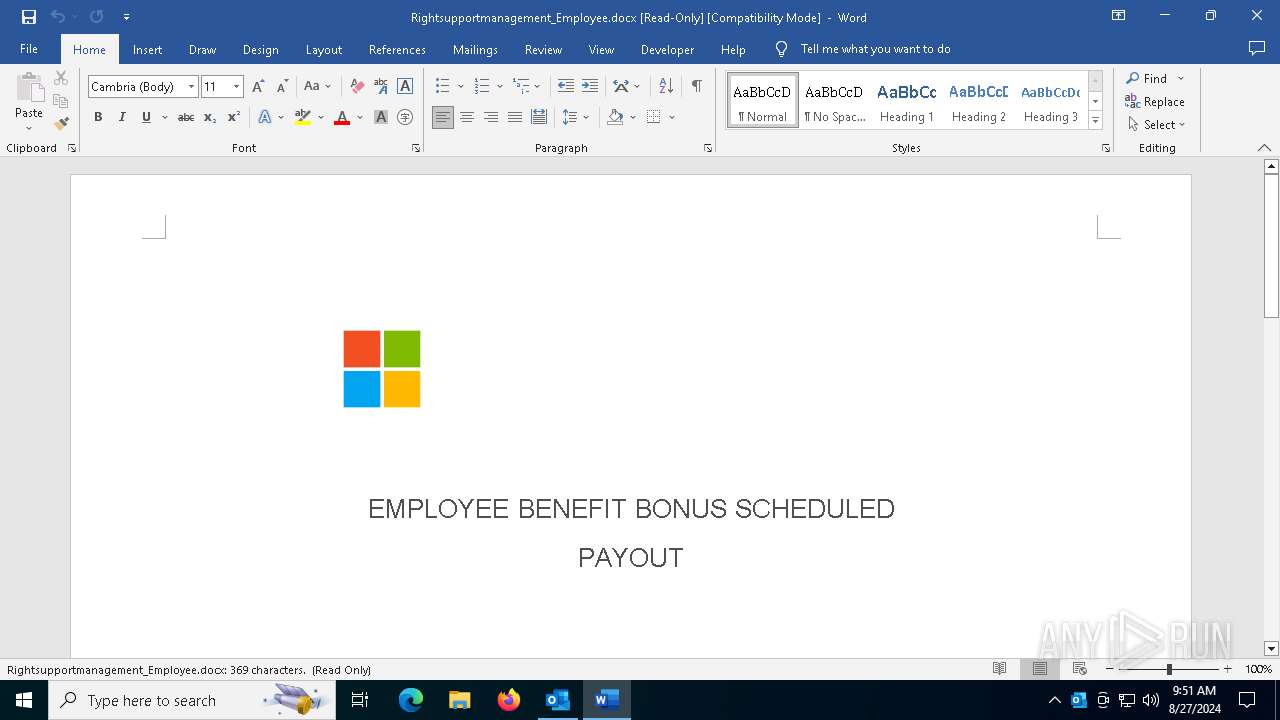
Task: Open the font name dropdown Cambria (Body)
Action: coord(191,87)
